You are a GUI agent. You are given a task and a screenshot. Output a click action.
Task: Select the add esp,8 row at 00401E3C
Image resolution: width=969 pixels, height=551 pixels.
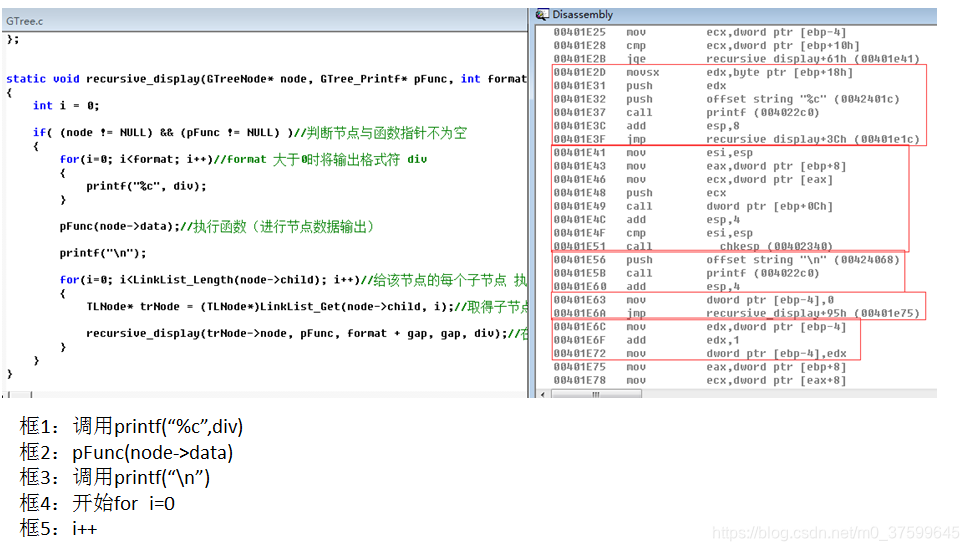646,126
